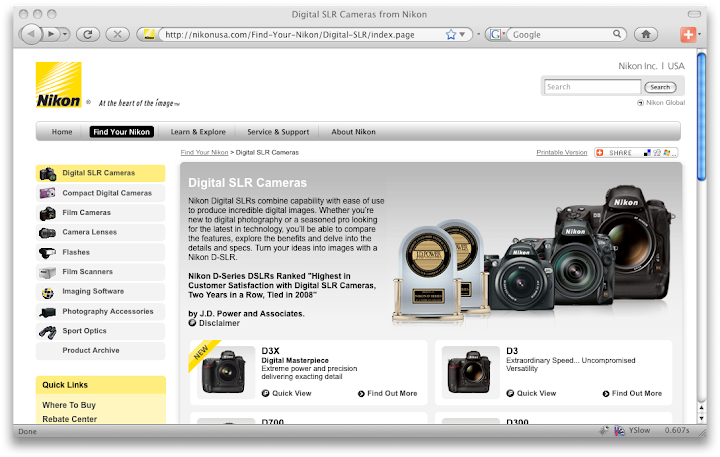Open the URL history dropdown arrow

(x=462, y=34)
